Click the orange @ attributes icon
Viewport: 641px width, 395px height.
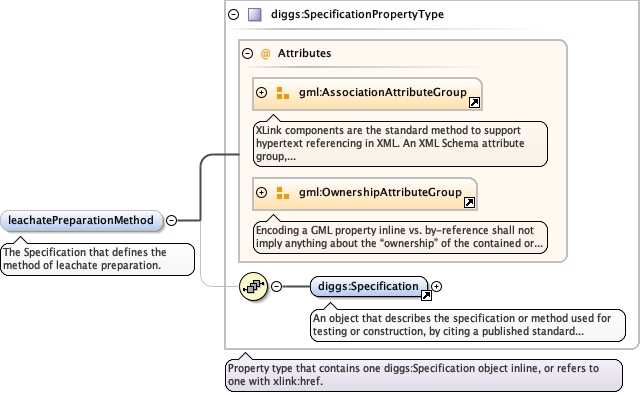[x=265, y=54]
